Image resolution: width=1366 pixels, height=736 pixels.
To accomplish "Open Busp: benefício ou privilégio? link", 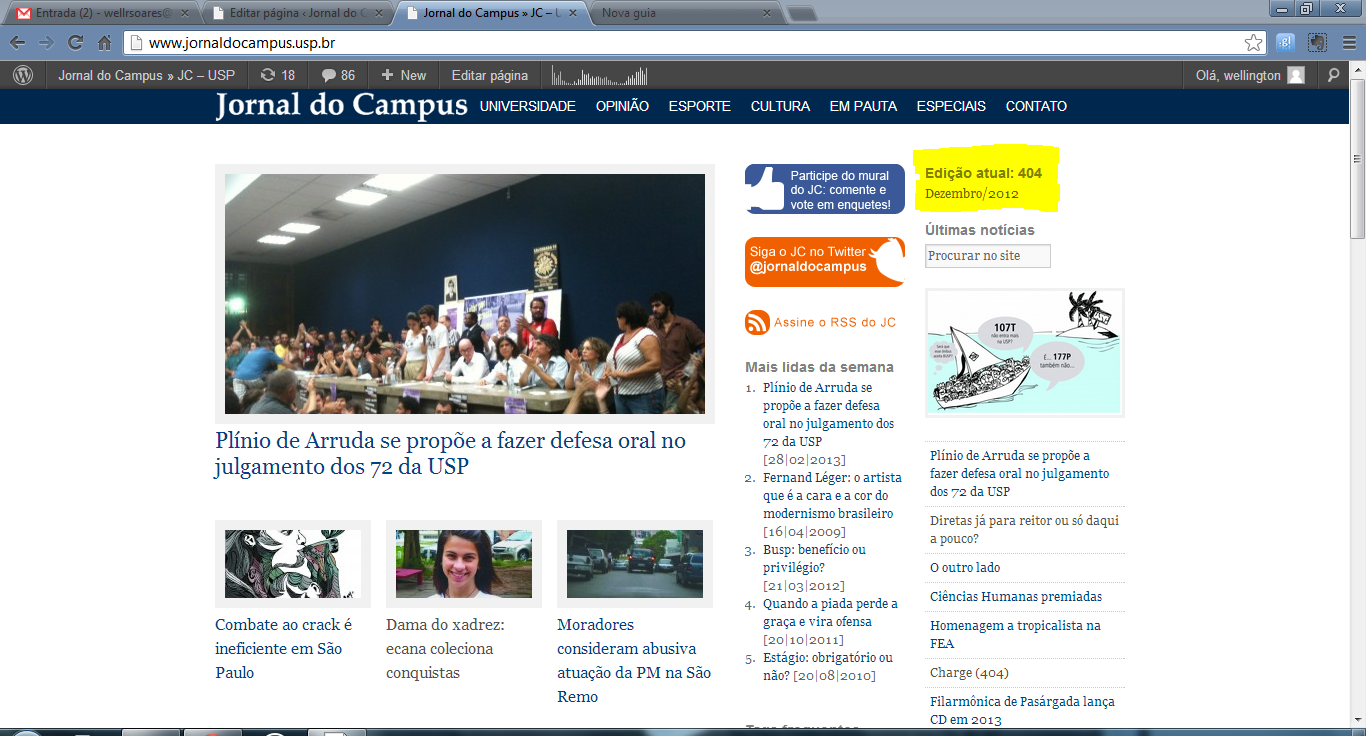I will 814,558.
